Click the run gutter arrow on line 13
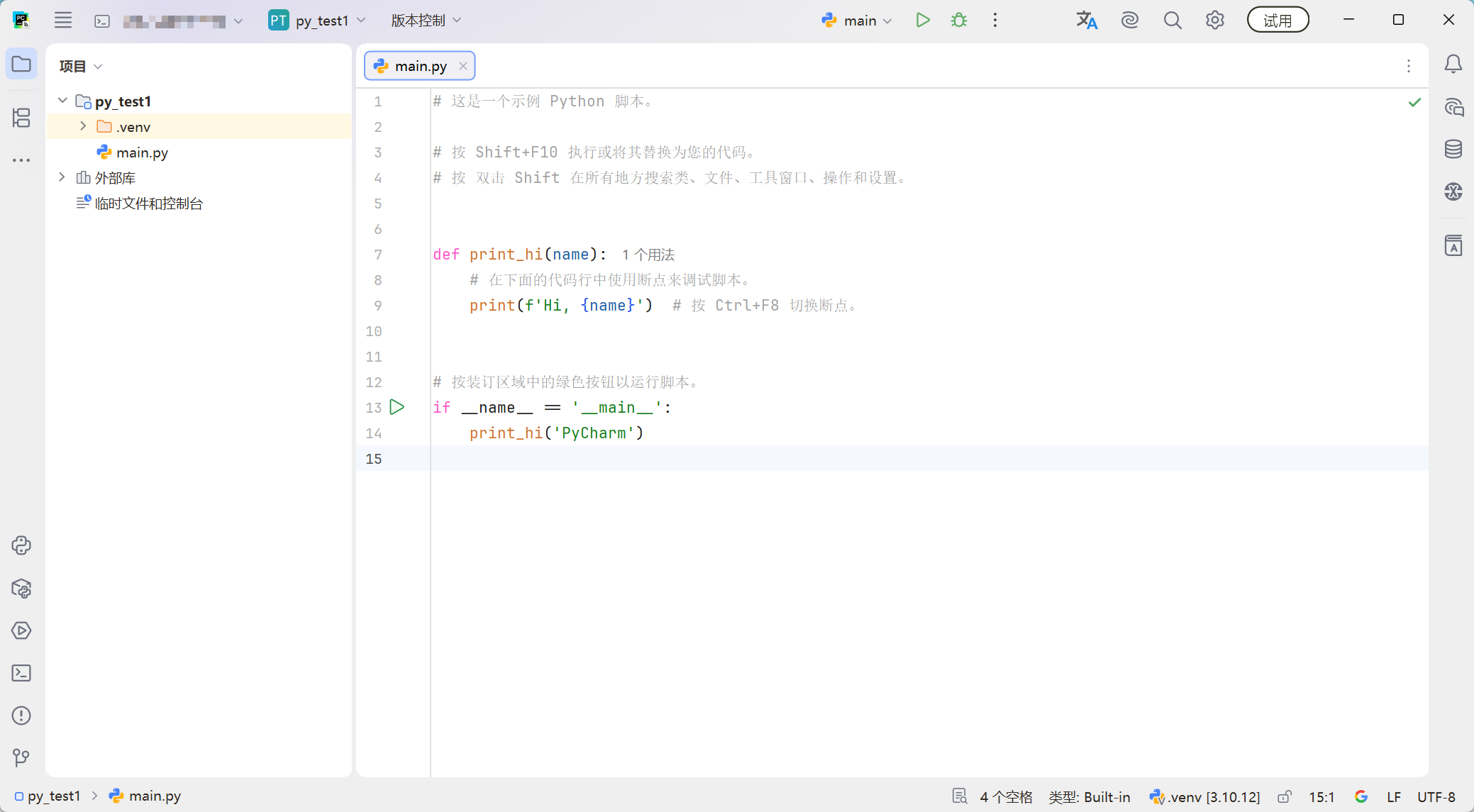 point(397,407)
